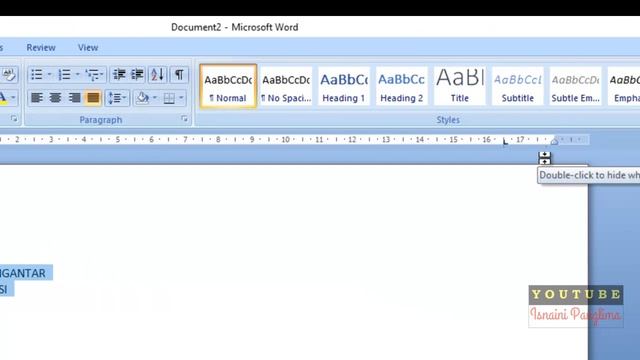This screenshot has height=360, width=640.
Task: Click the Clear Formatting eraser icon
Action: click(8, 75)
